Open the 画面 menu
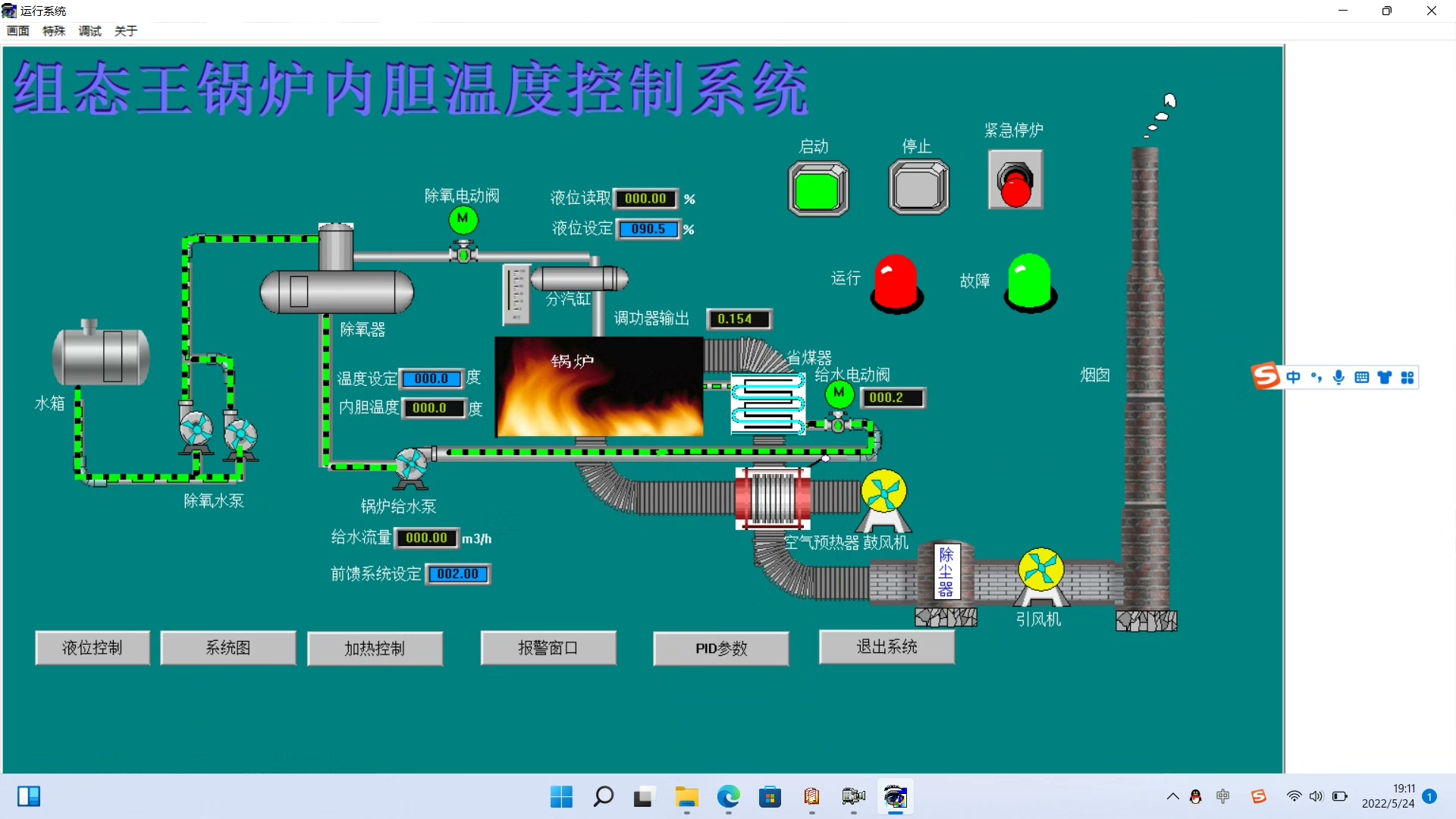Image resolution: width=1456 pixels, height=819 pixels. pos(17,31)
